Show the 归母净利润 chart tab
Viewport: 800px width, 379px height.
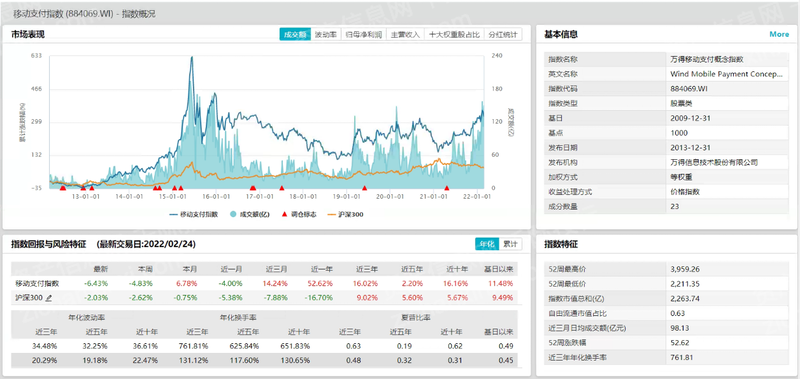pyautogui.click(x=363, y=35)
